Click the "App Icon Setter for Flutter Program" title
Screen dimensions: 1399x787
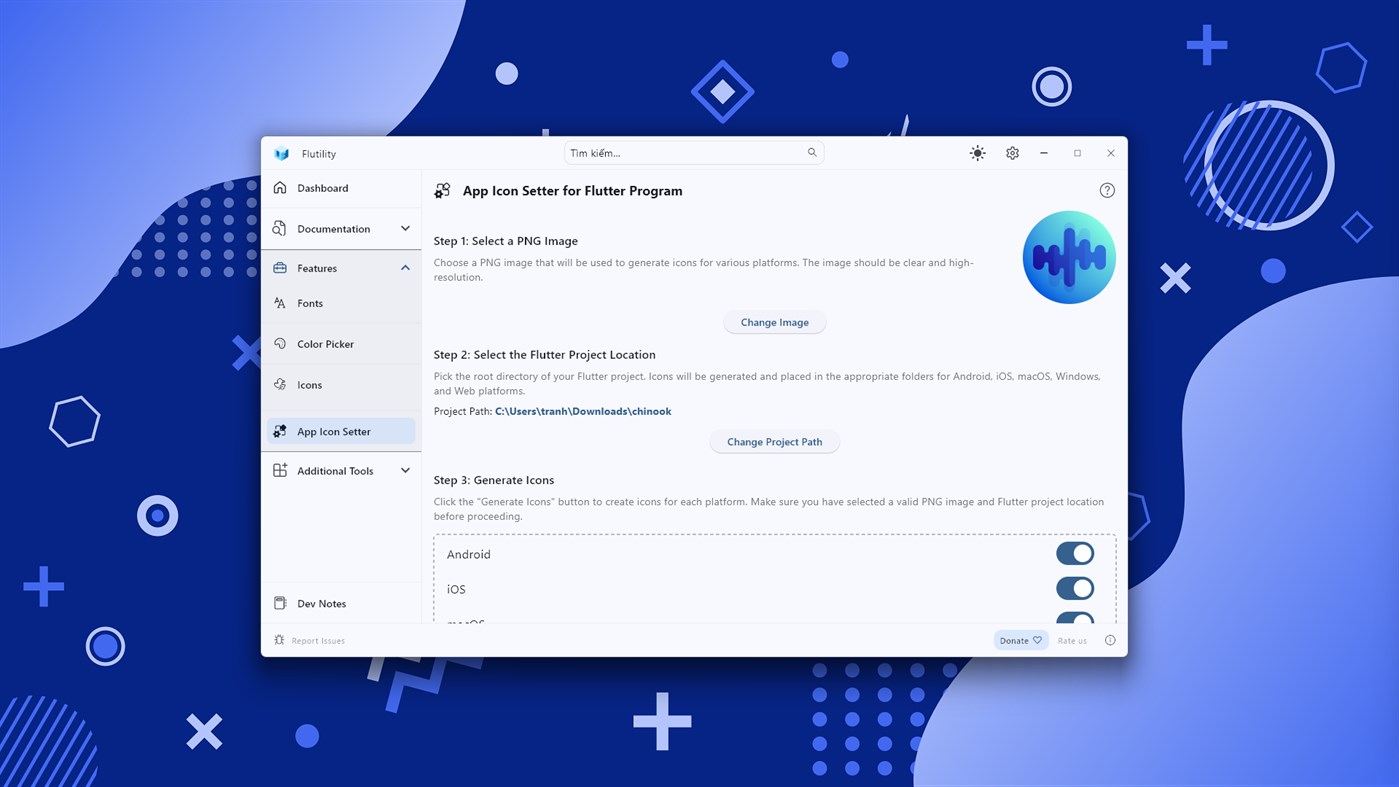tap(573, 191)
